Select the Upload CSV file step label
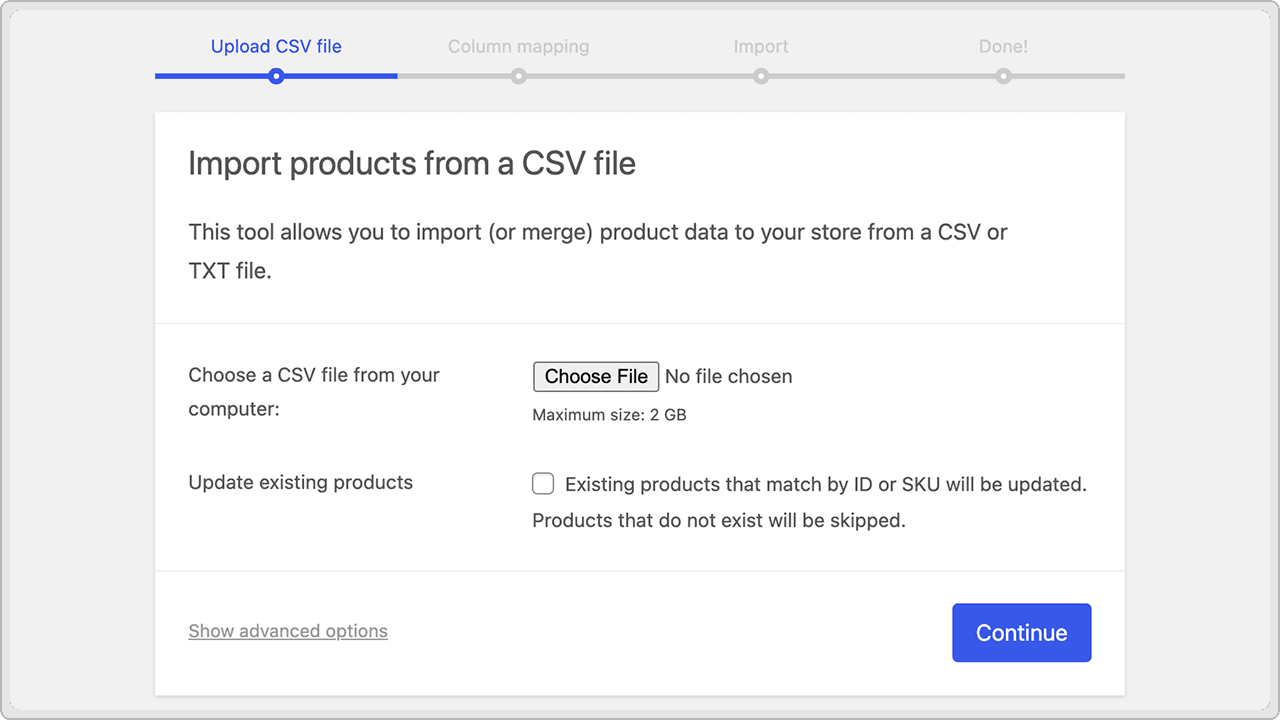 [276, 46]
